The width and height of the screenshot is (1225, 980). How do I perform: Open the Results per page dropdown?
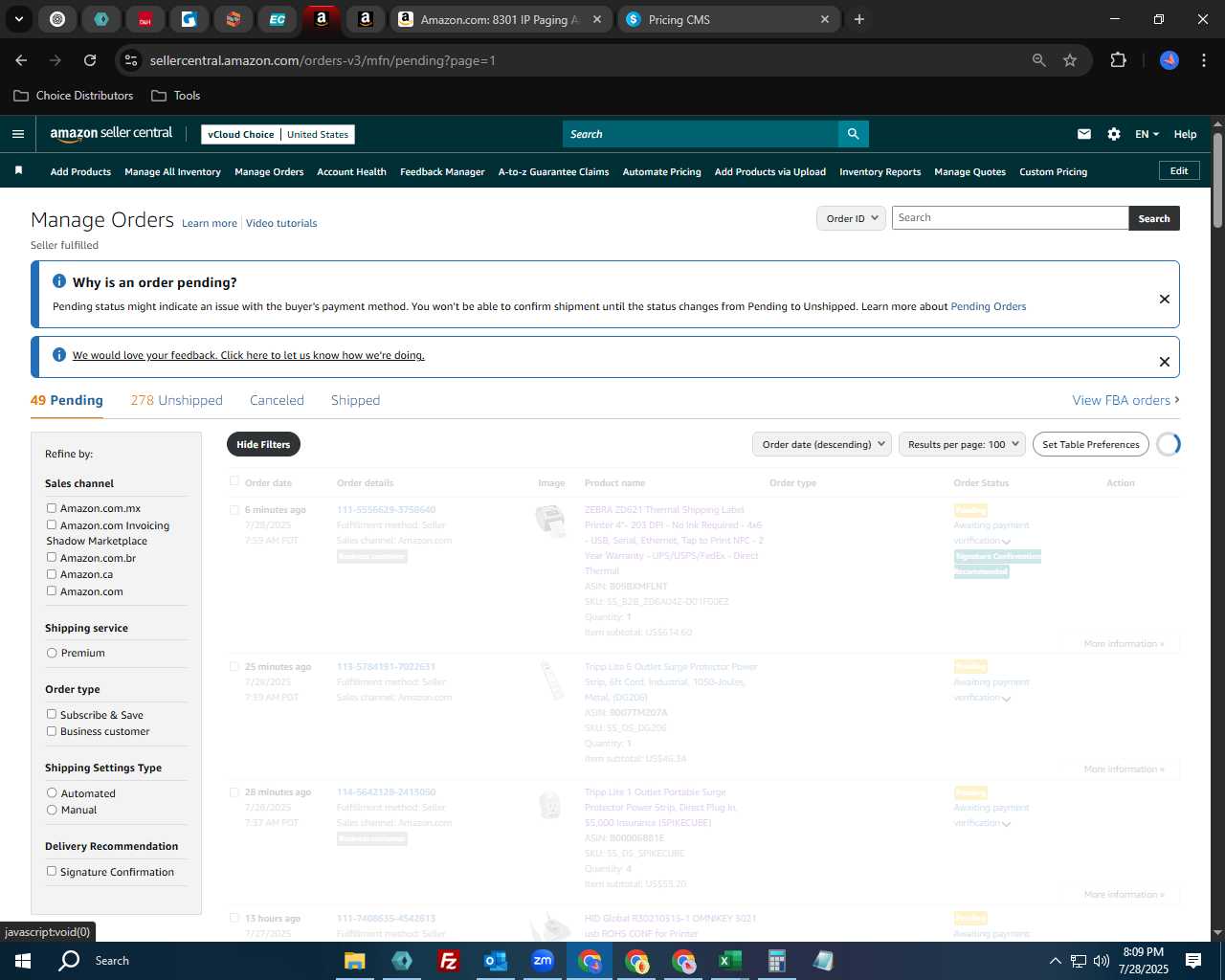(962, 444)
